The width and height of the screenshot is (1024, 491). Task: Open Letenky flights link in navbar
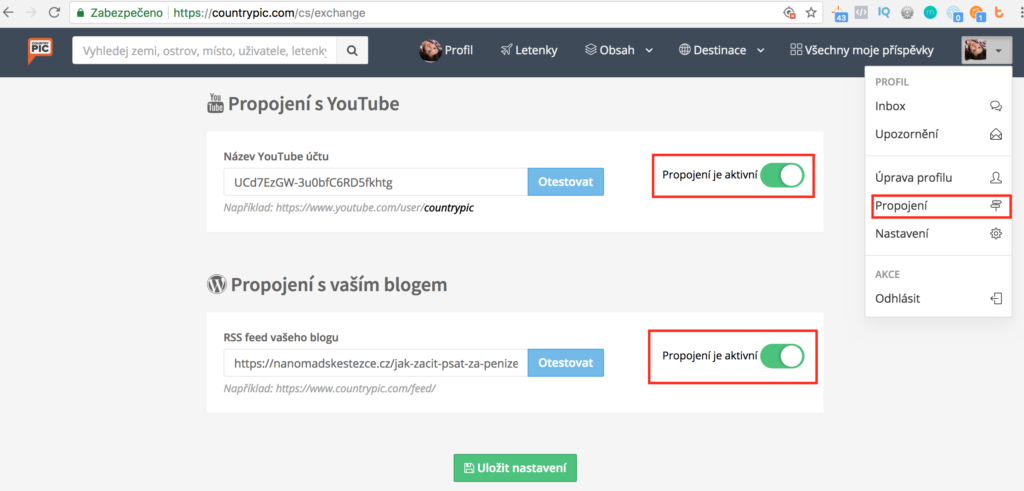(x=529, y=50)
